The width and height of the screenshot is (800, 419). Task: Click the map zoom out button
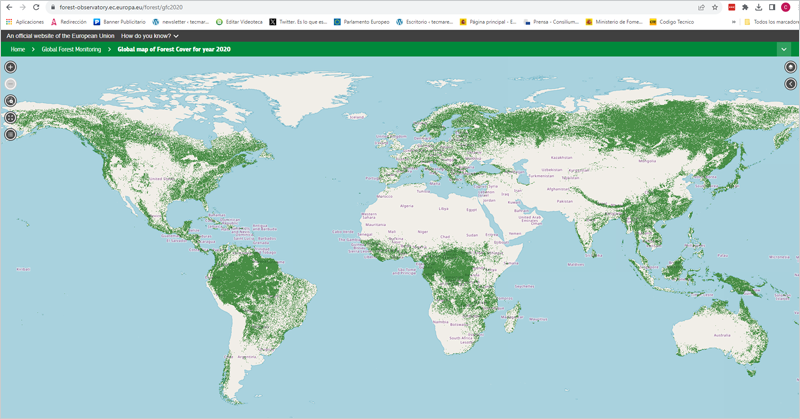pos(11,84)
